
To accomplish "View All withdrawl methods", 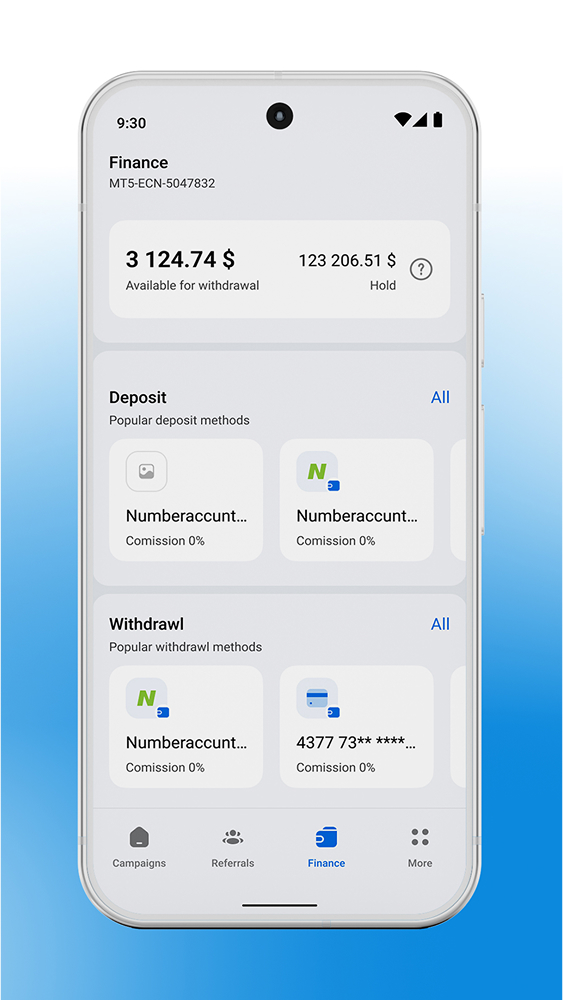I will 440,624.
